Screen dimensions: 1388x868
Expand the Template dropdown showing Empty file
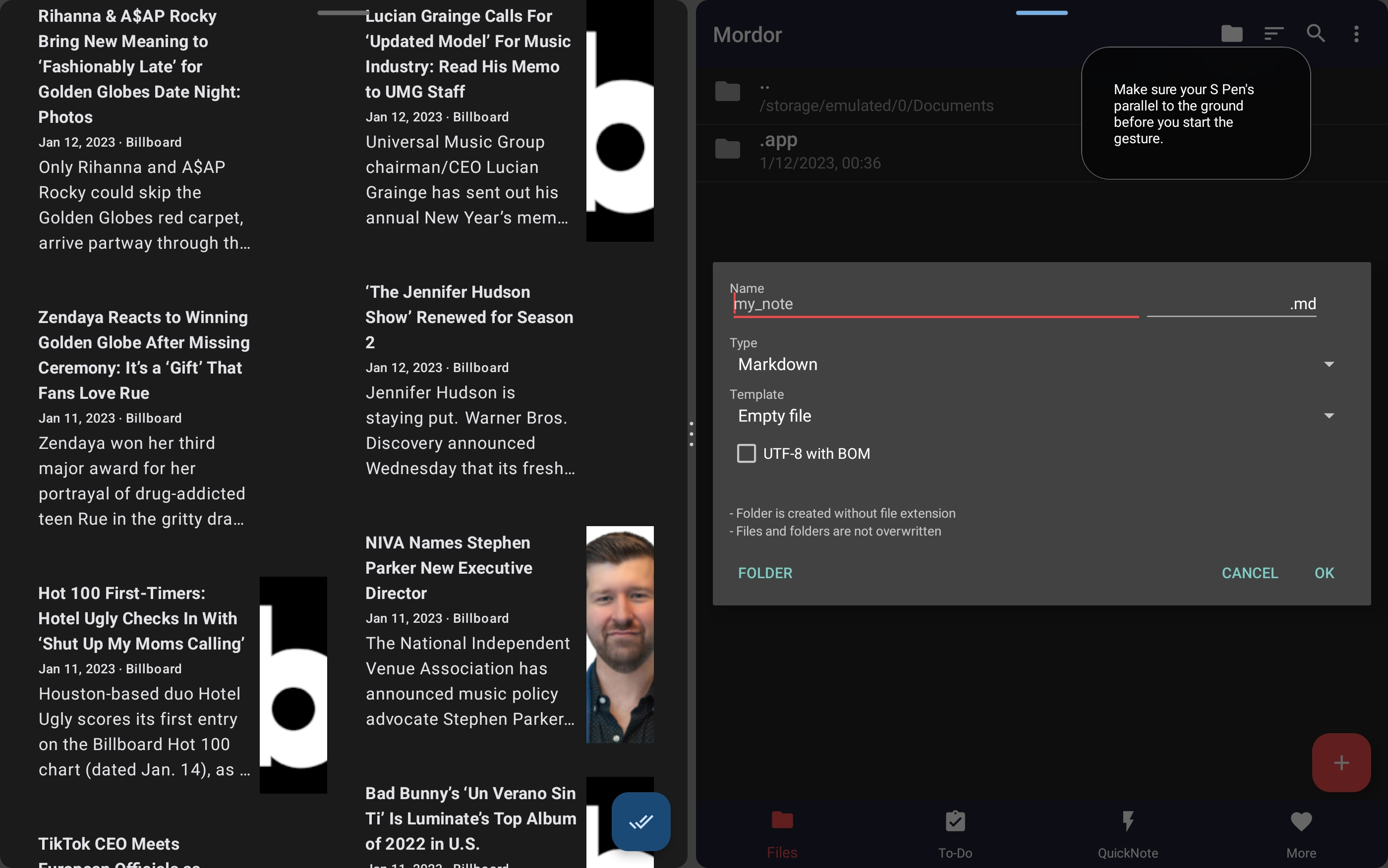click(x=1330, y=416)
